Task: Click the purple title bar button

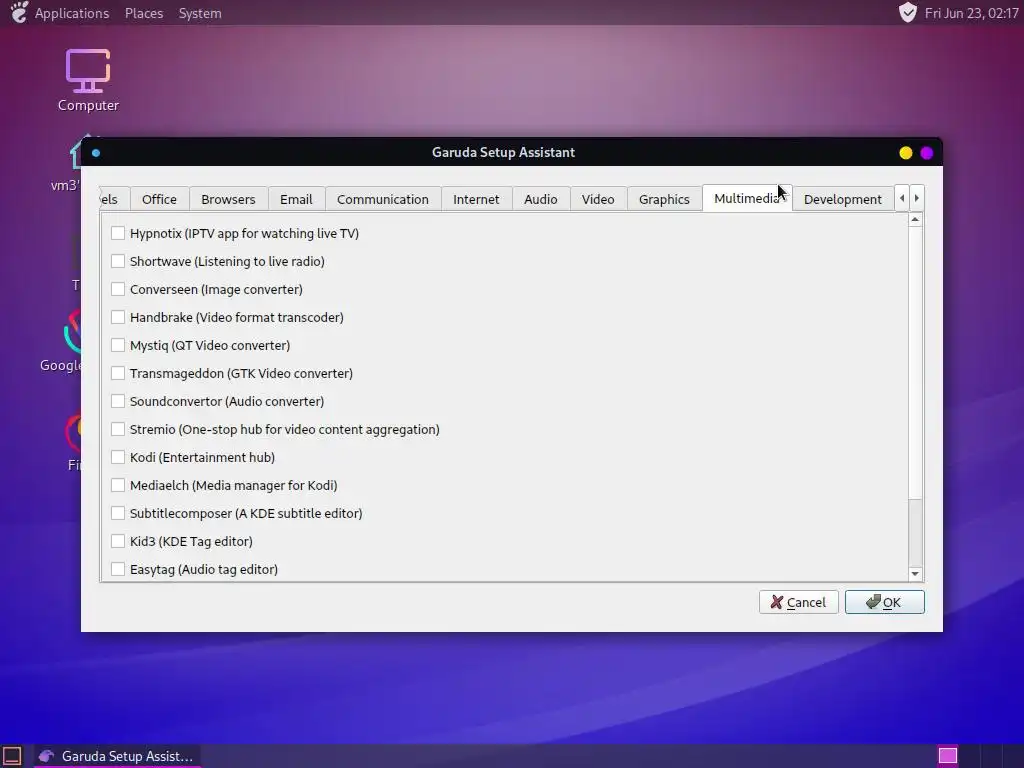Action: (x=927, y=153)
